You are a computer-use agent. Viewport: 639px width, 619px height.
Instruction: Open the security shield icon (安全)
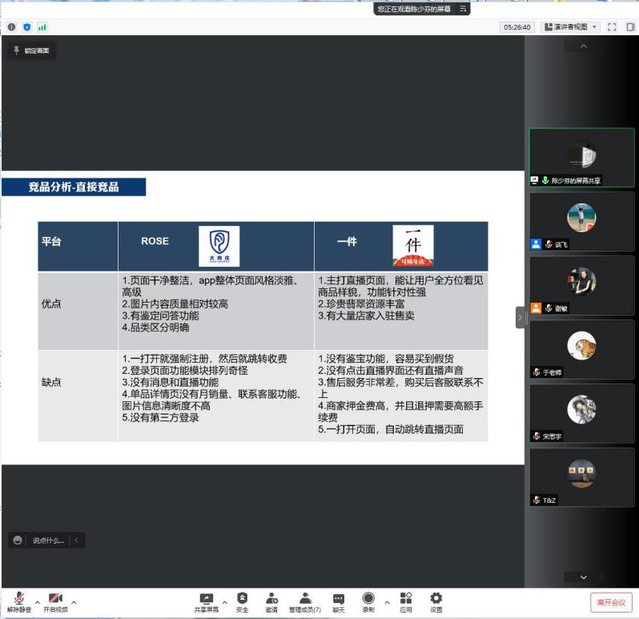pos(242,599)
